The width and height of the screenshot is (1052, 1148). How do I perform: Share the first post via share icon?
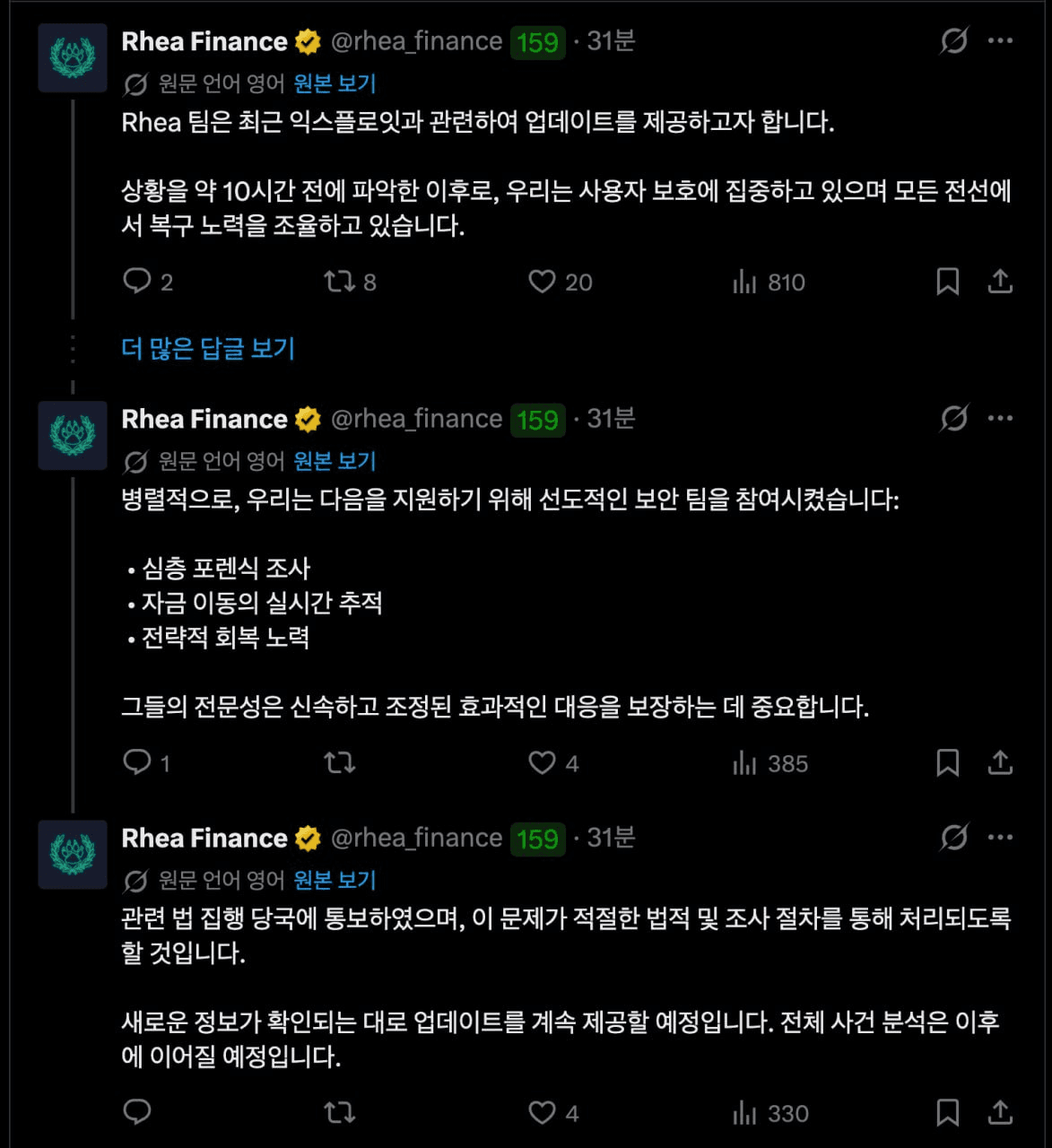(1000, 282)
